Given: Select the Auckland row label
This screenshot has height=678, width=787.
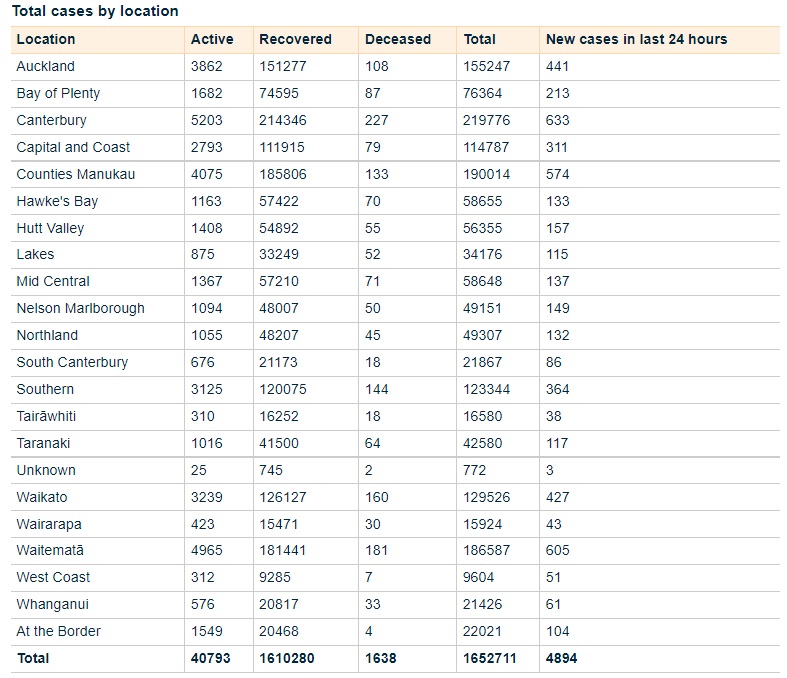Looking at the screenshot, I should coord(46,66).
